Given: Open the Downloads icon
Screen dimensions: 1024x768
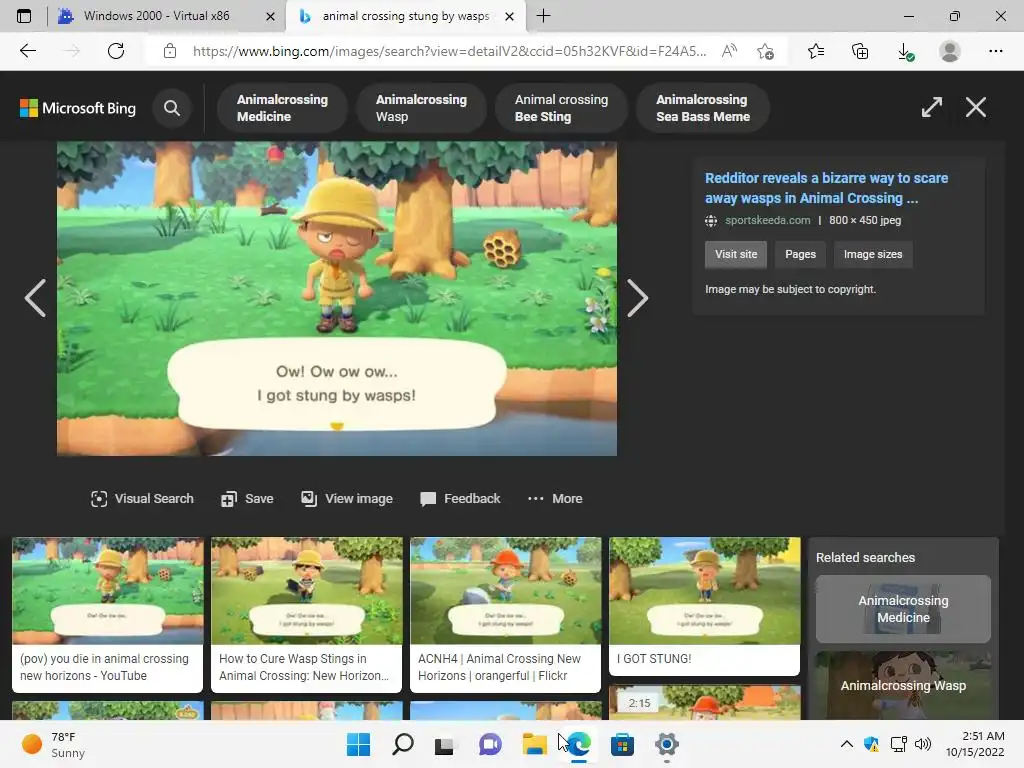Looking at the screenshot, I should coord(905,52).
